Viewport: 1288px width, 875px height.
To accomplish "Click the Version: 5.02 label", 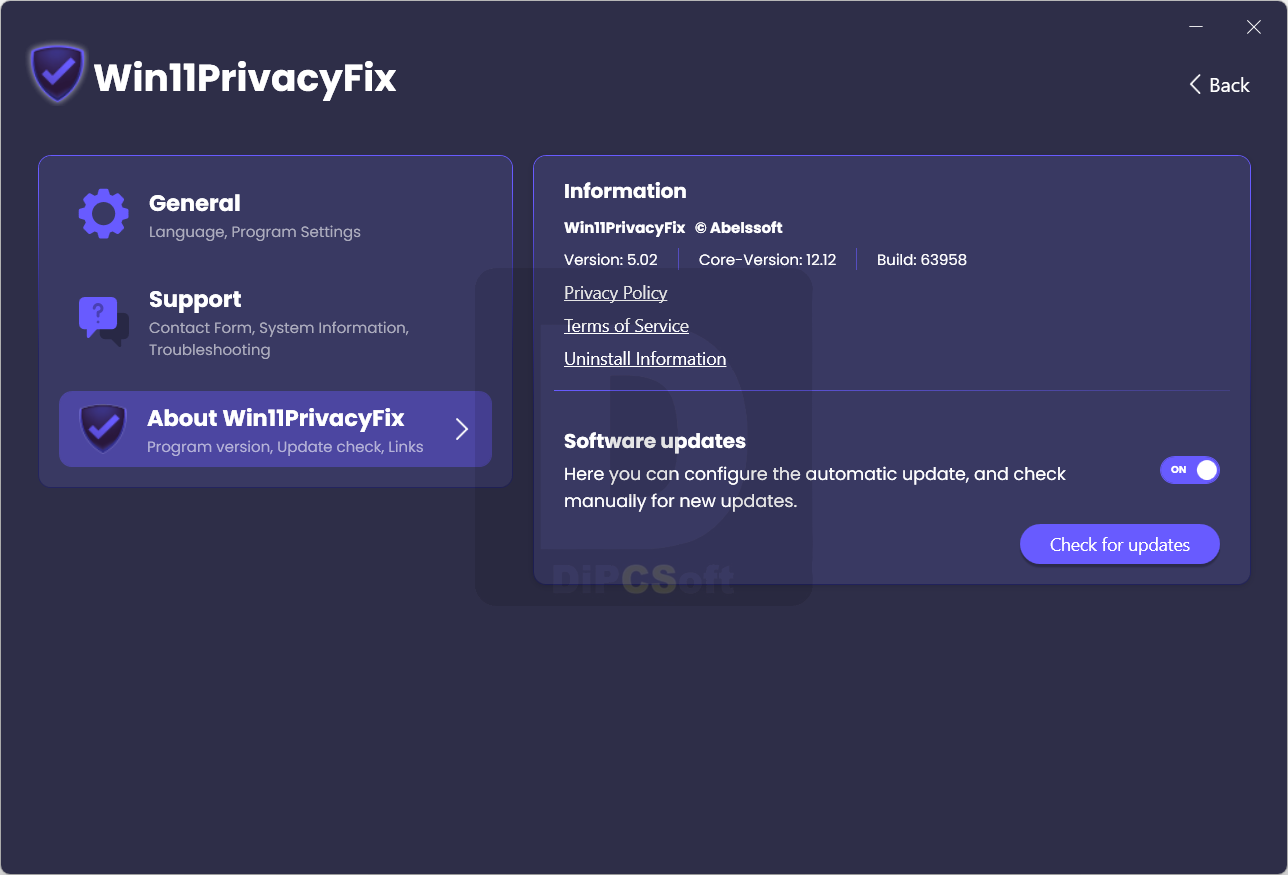I will point(611,260).
